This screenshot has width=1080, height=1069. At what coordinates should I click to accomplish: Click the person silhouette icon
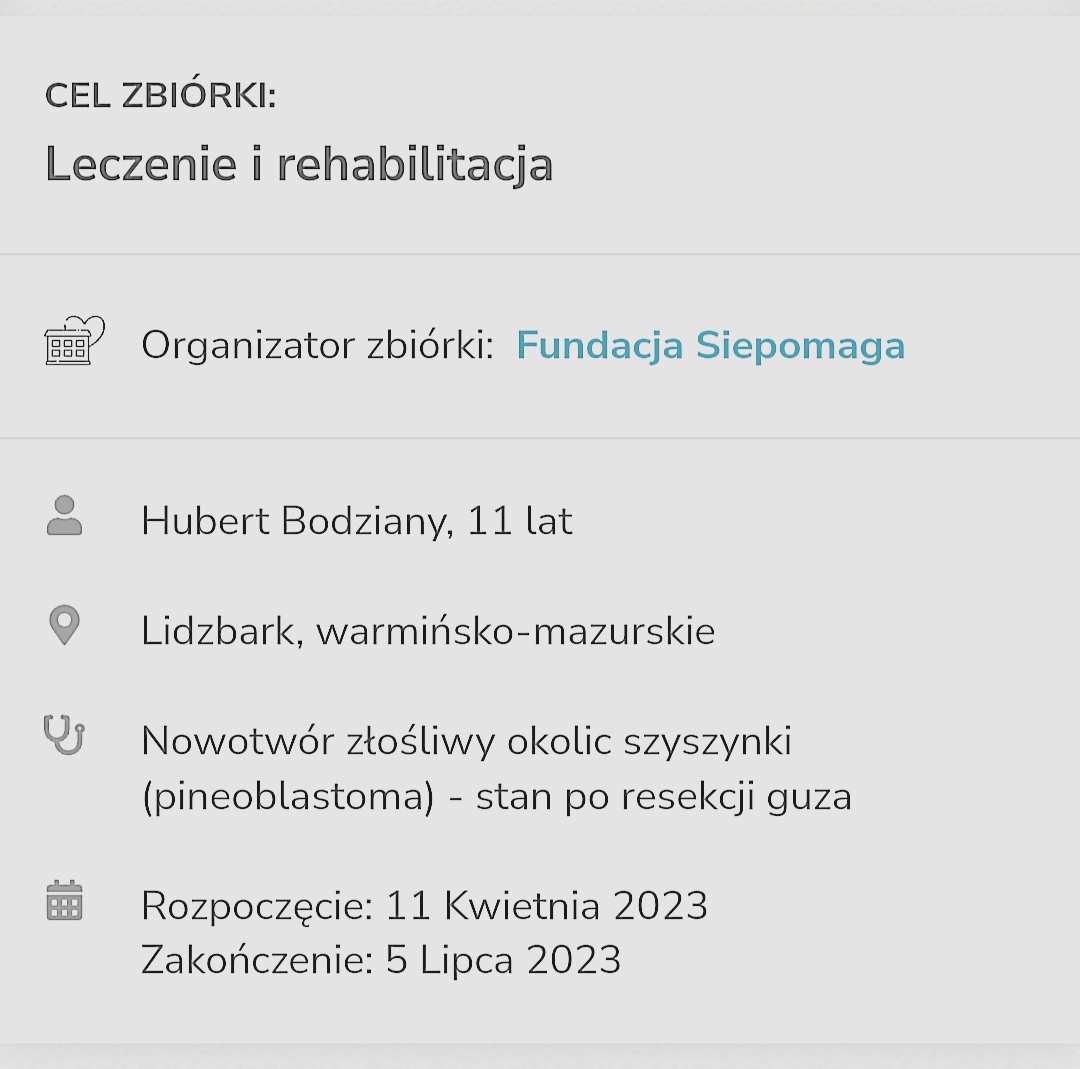click(64, 516)
